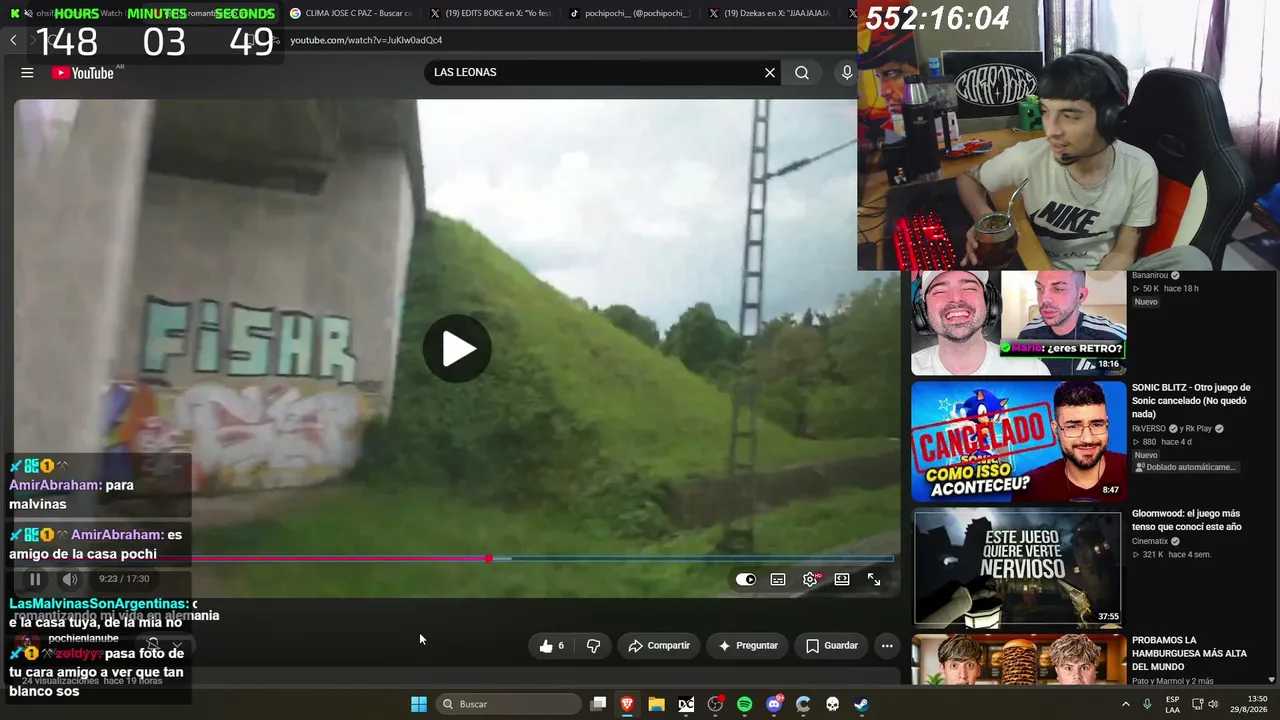Image resolution: width=1280 pixels, height=720 pixels.
Task: Change ESP LAA keyboard language
Action: coord(1172,704)
